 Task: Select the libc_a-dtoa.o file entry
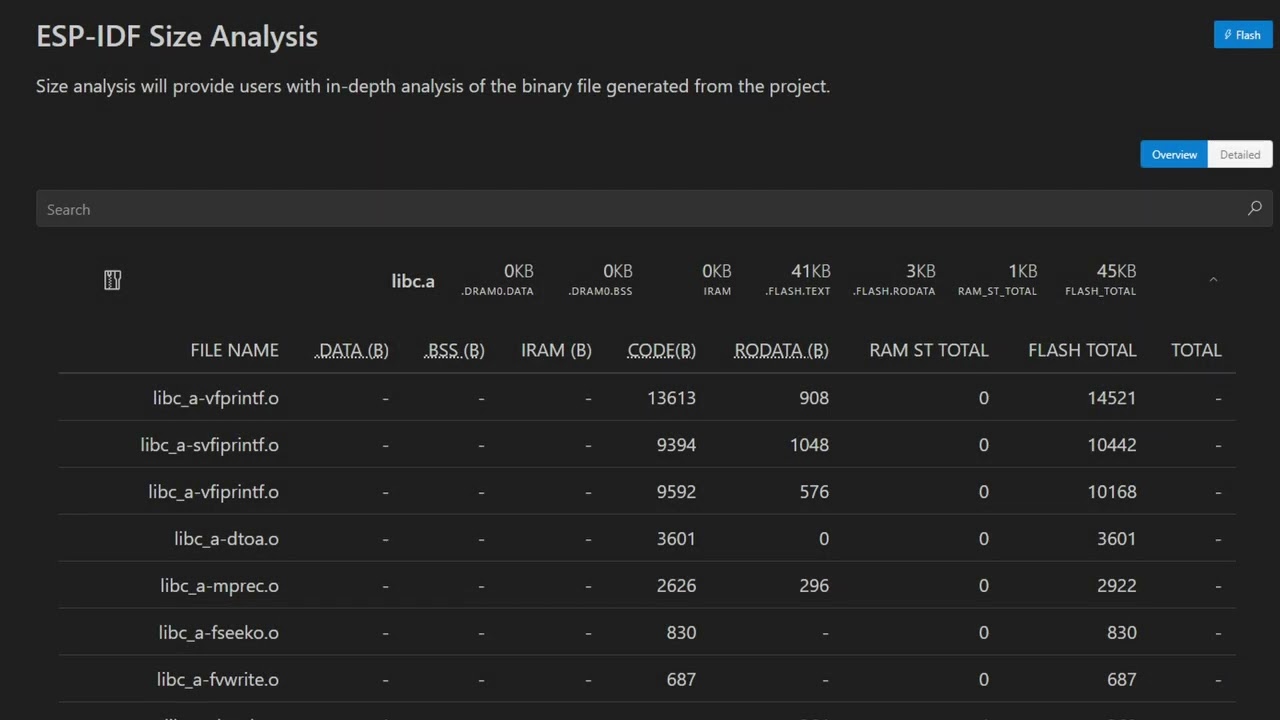pos(226,539)
